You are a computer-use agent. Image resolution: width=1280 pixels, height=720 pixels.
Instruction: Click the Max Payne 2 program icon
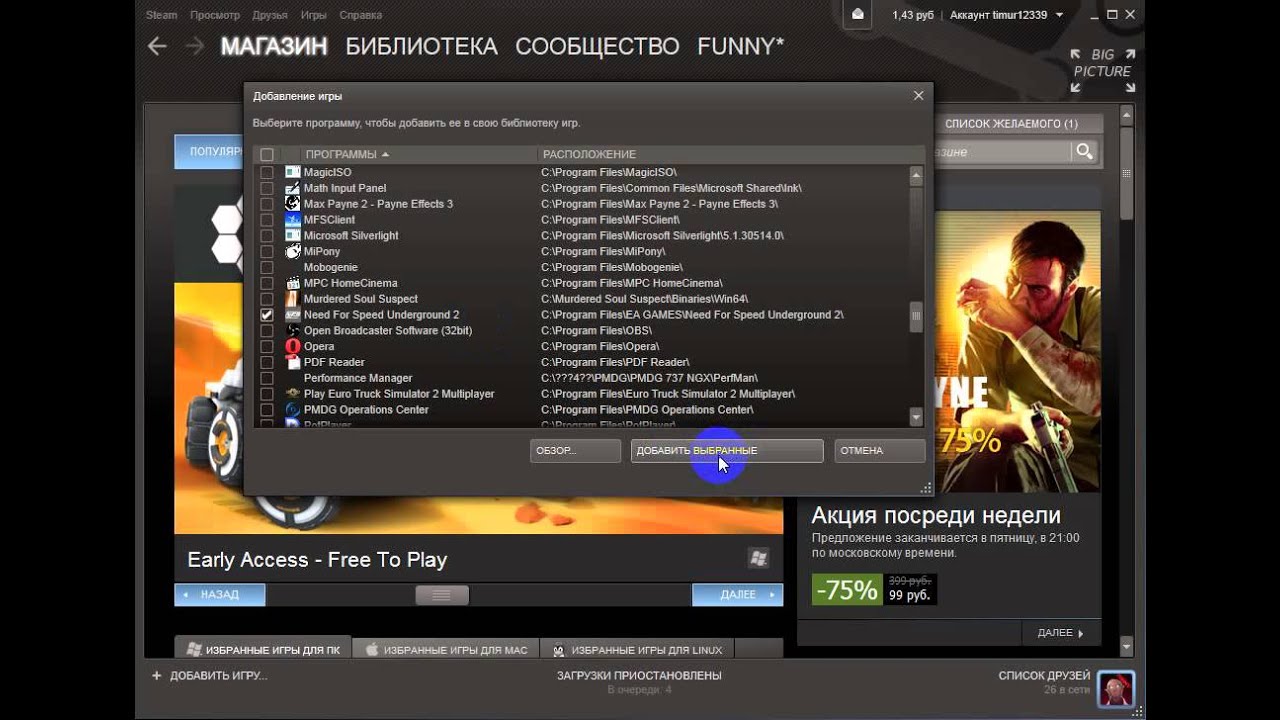(x=292, y=204)
